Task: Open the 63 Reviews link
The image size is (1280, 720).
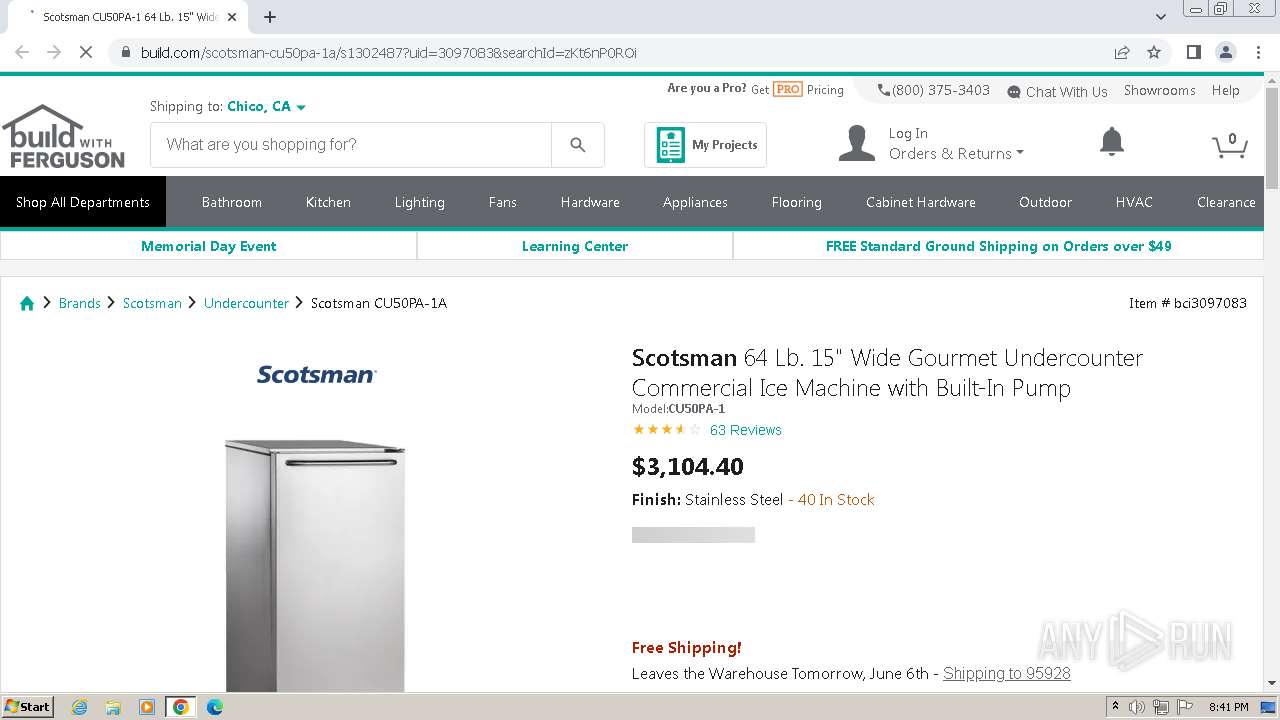Action: pyautogui.click(x=745, y=430)
